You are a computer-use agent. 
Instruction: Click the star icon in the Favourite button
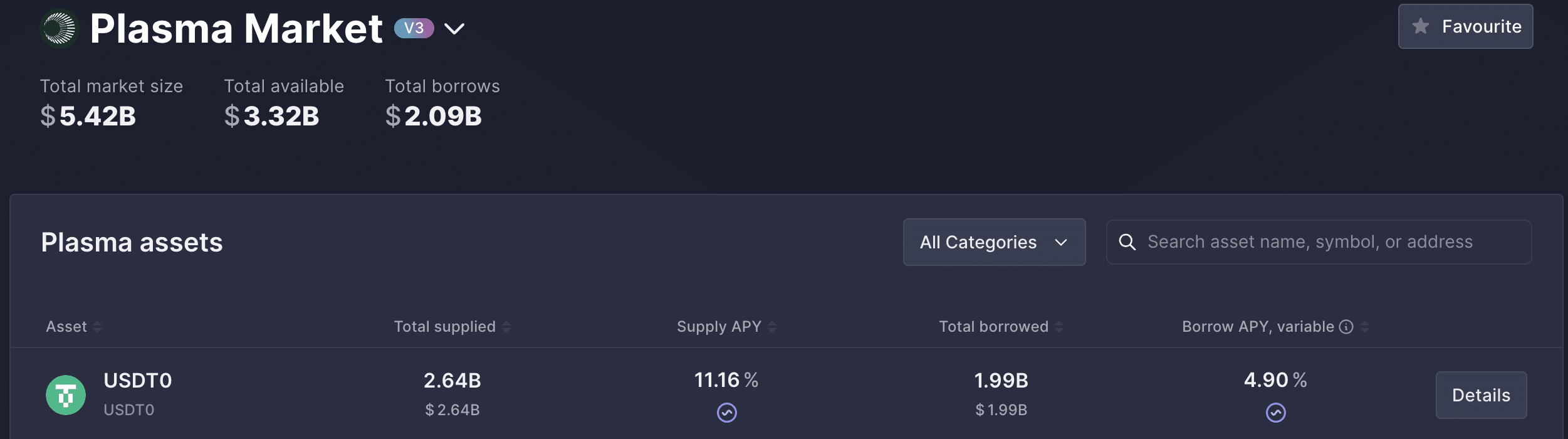1420,26
